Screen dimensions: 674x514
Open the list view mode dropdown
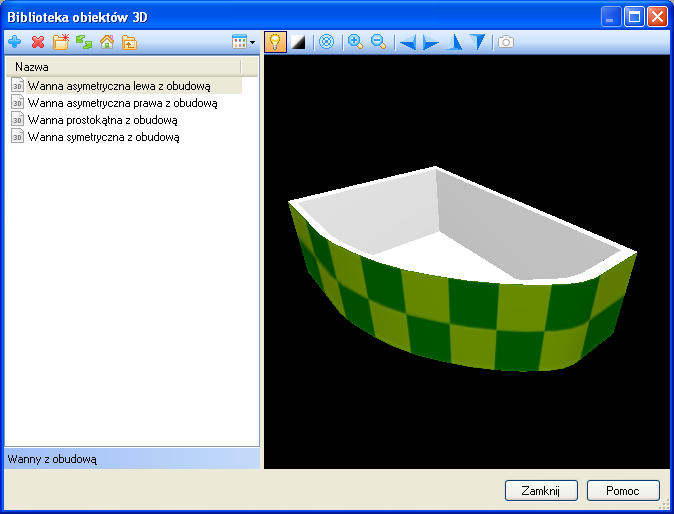click(244, 42)
